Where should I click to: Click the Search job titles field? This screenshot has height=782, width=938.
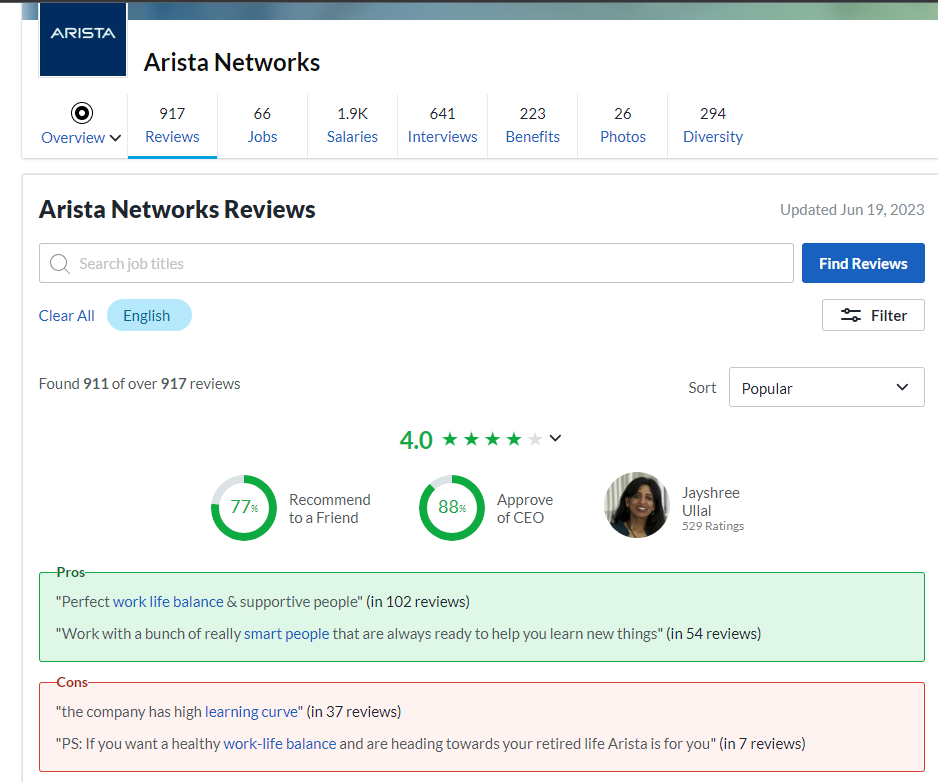416,263
